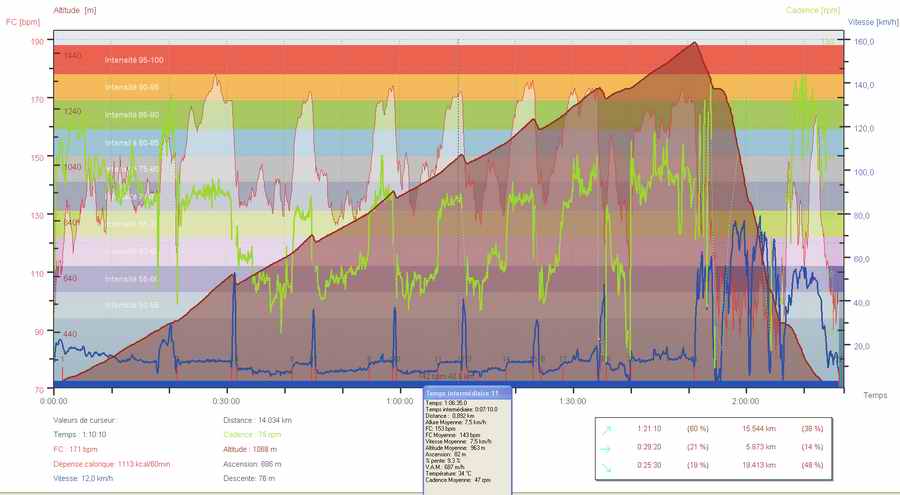Click the Temps intermédiaire 11 tooltip header

click(467, 394)
